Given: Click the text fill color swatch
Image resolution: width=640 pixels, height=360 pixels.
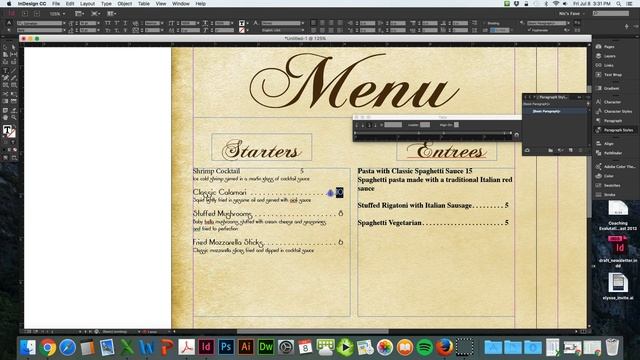Looking at the screenshot, I should tap(242, 23).
